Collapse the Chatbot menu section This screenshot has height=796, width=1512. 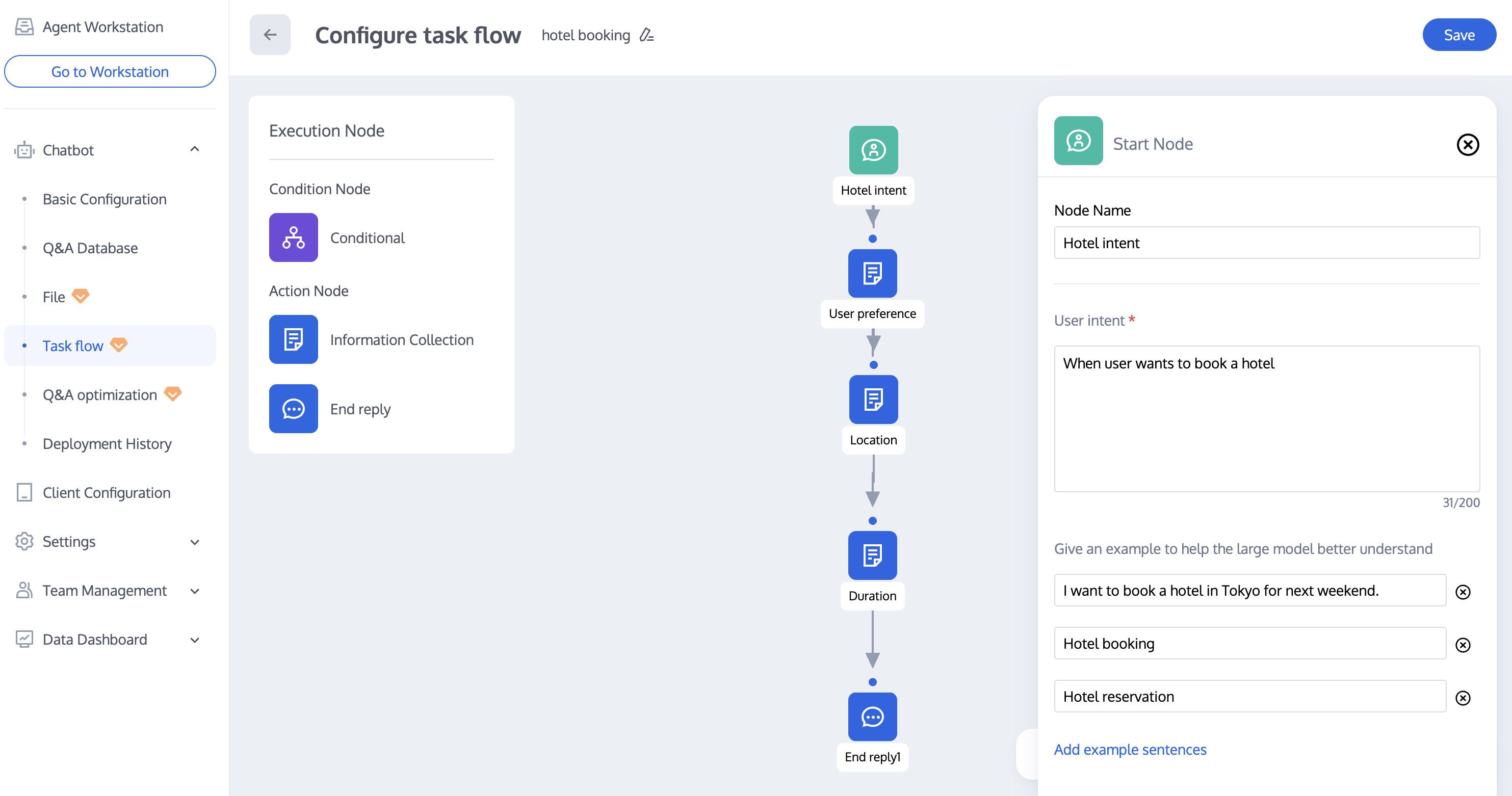tap(195, 150)
